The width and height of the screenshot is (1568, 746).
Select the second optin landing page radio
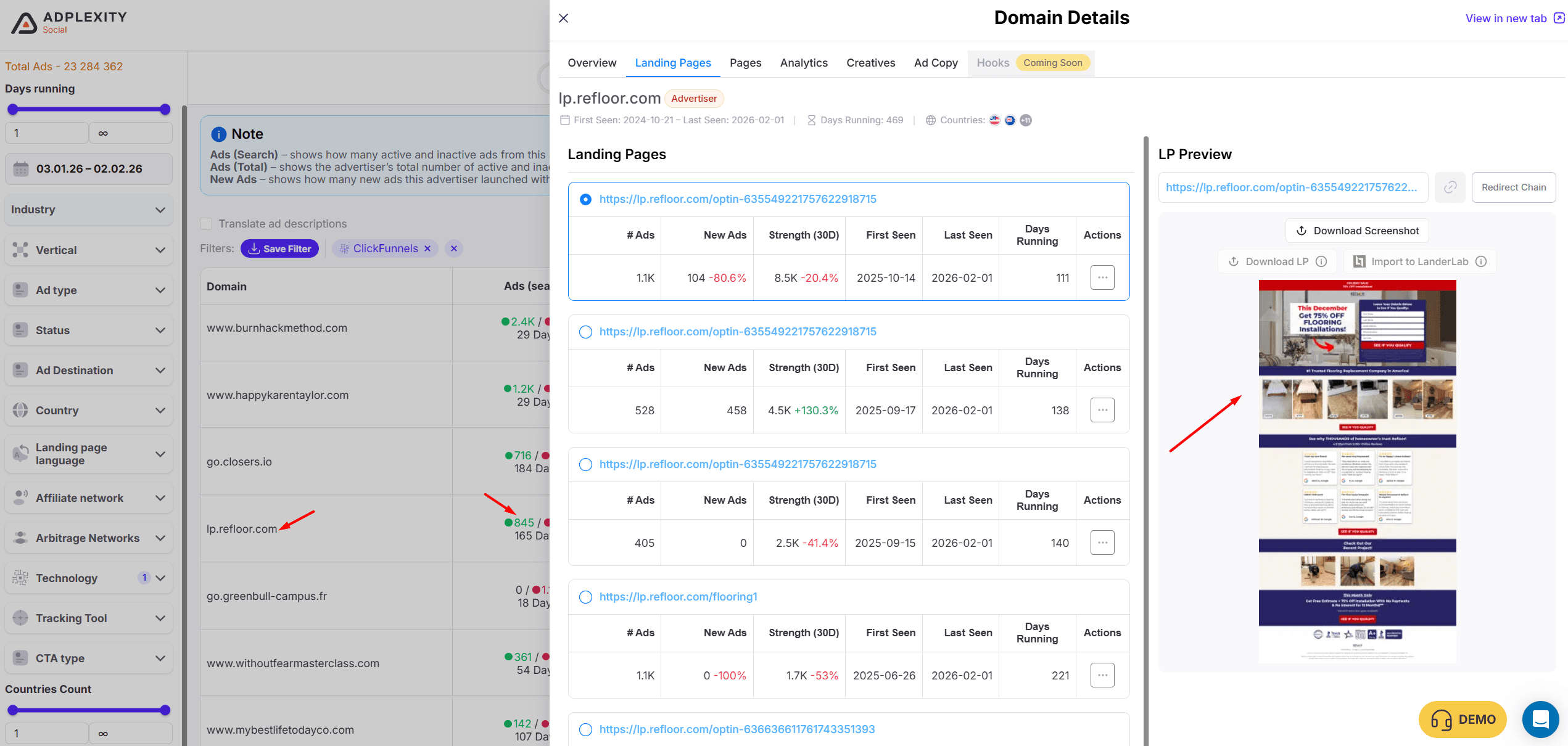[x=585, y=332]
